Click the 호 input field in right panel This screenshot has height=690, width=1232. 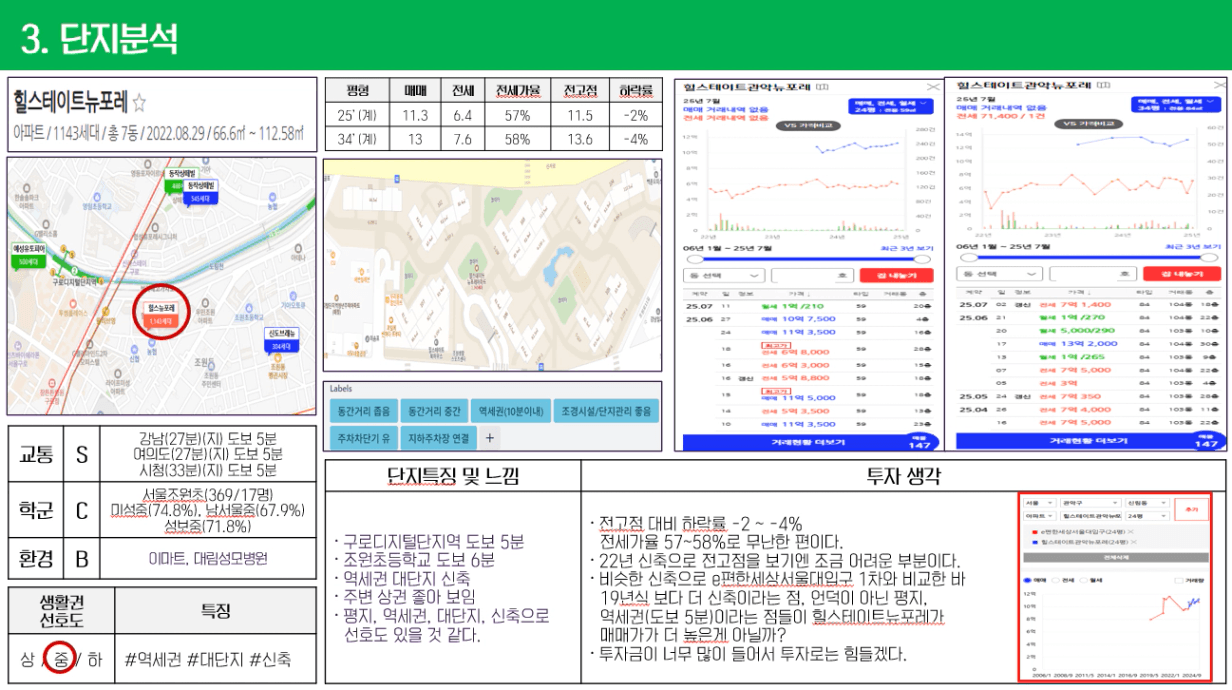click(x=1093, y=274)
